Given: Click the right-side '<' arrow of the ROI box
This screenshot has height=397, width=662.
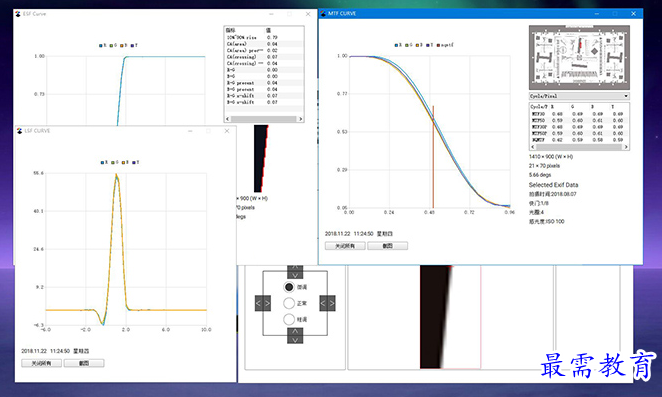Looking at the screenshot, I should point(323,303).
